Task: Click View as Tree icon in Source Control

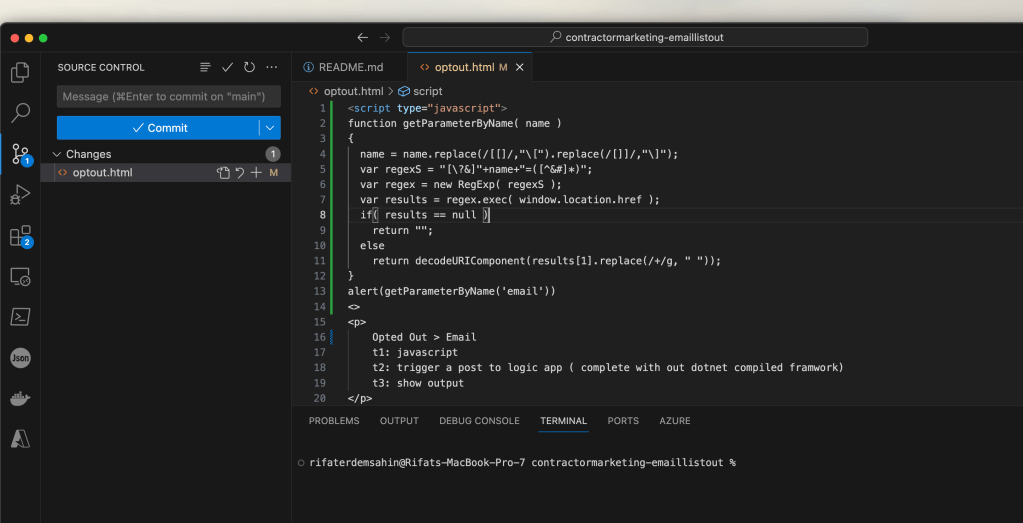Action: coord(206,67)
